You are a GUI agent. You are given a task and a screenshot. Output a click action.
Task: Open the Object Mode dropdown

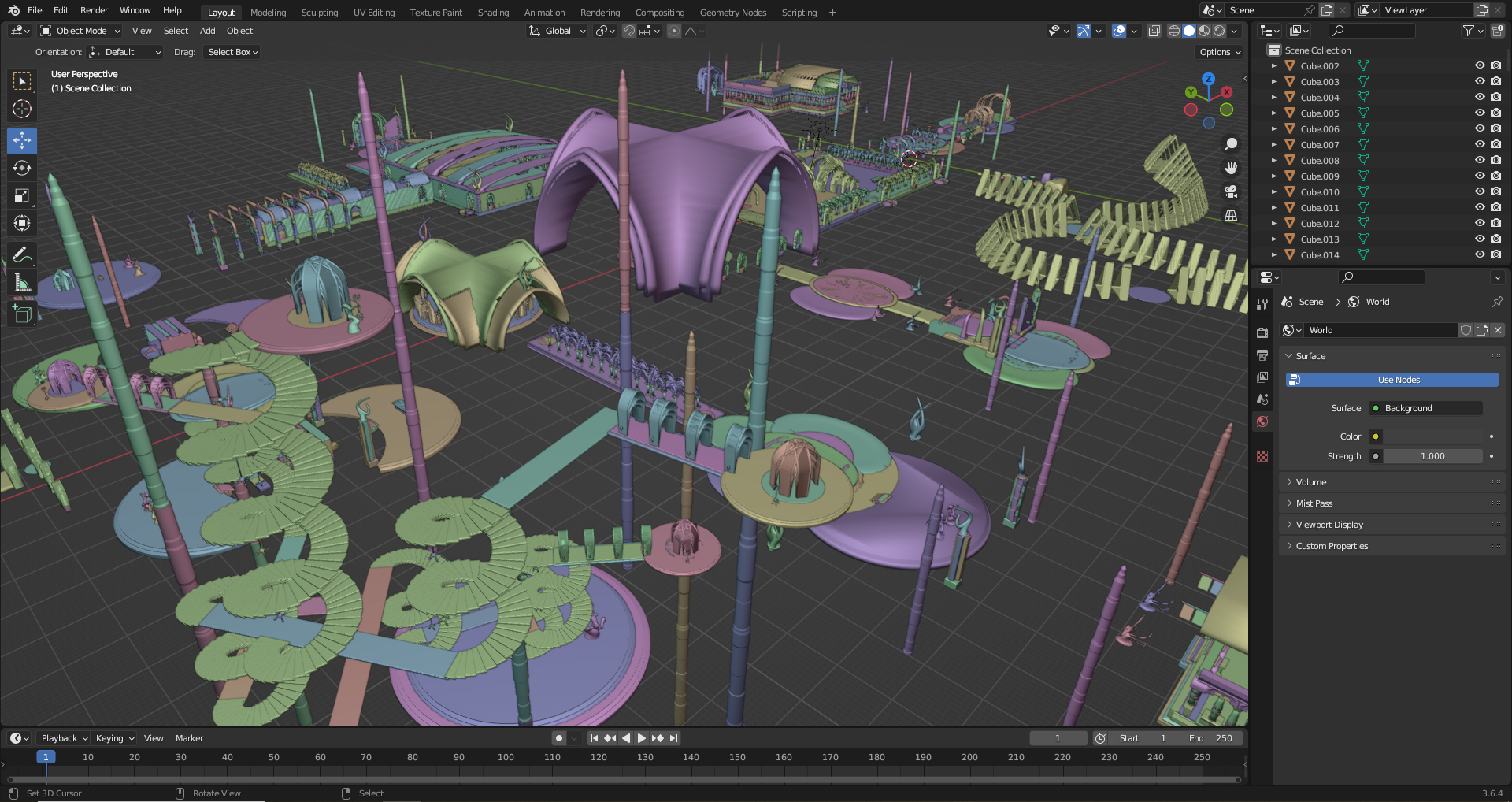[80, 31]
